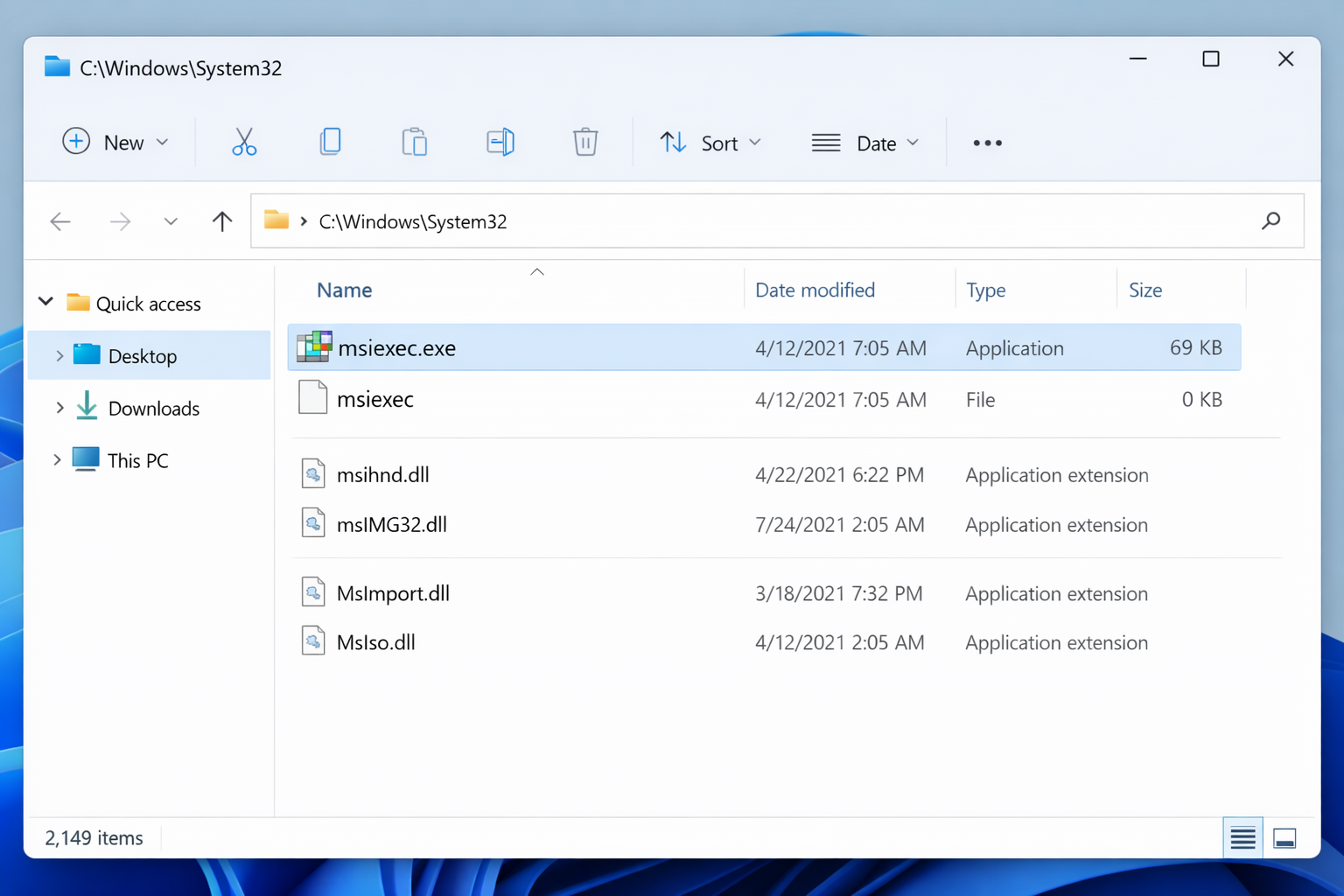Click the blank msiexec file icon
The image size is (1344, 896).
point(312,397)
